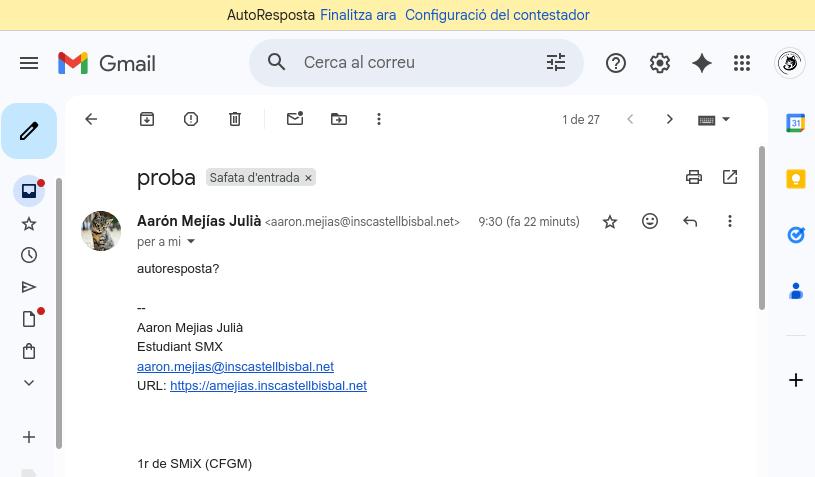Open the Google apps grid menu
This screenshot has height=477, width=815.
coord(741,63)
